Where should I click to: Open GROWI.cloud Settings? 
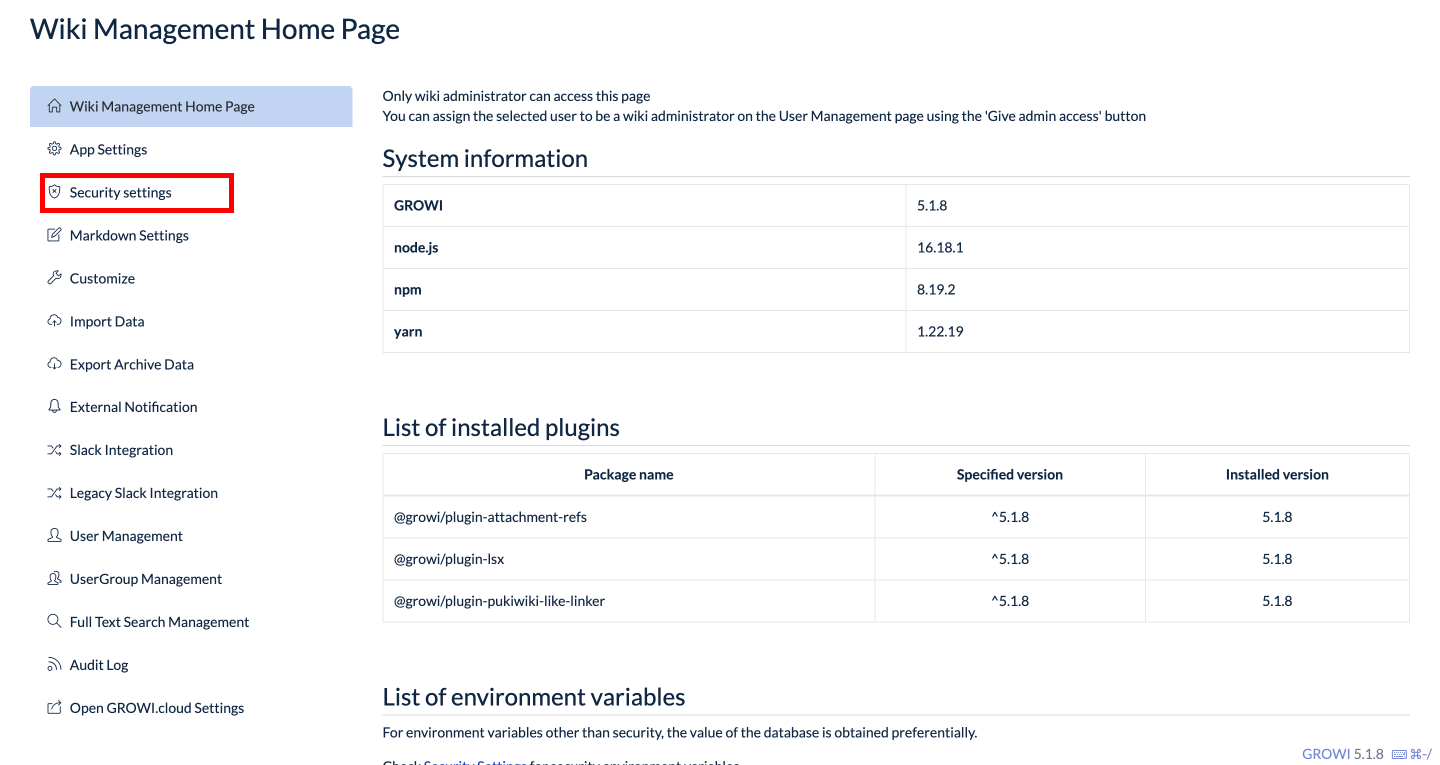pyautogui.click(x=157, y=708)
